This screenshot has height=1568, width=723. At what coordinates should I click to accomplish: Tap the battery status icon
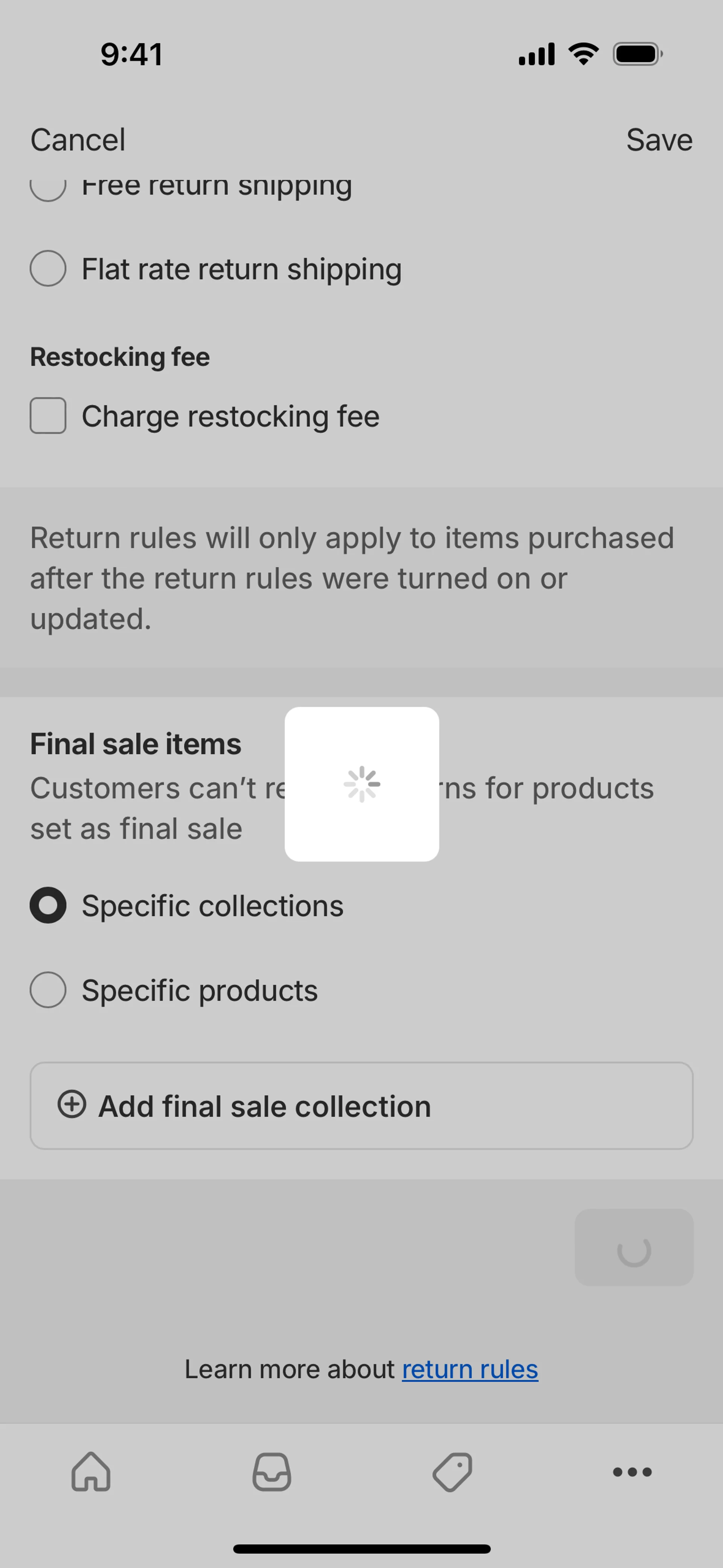[637, 54]
